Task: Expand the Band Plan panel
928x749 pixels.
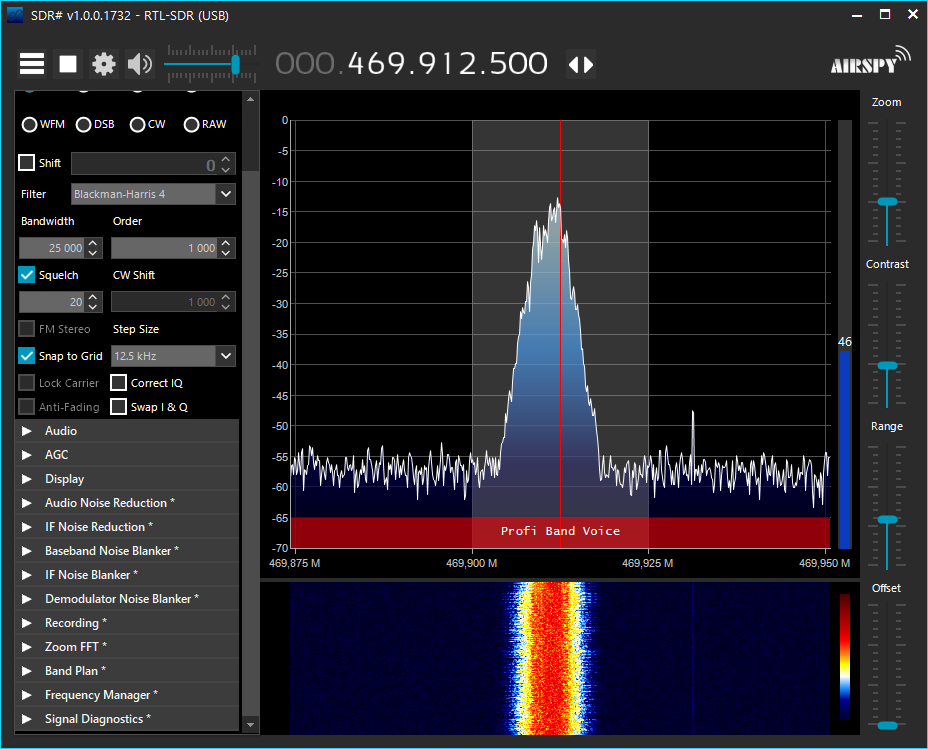Action: [127, 671]
